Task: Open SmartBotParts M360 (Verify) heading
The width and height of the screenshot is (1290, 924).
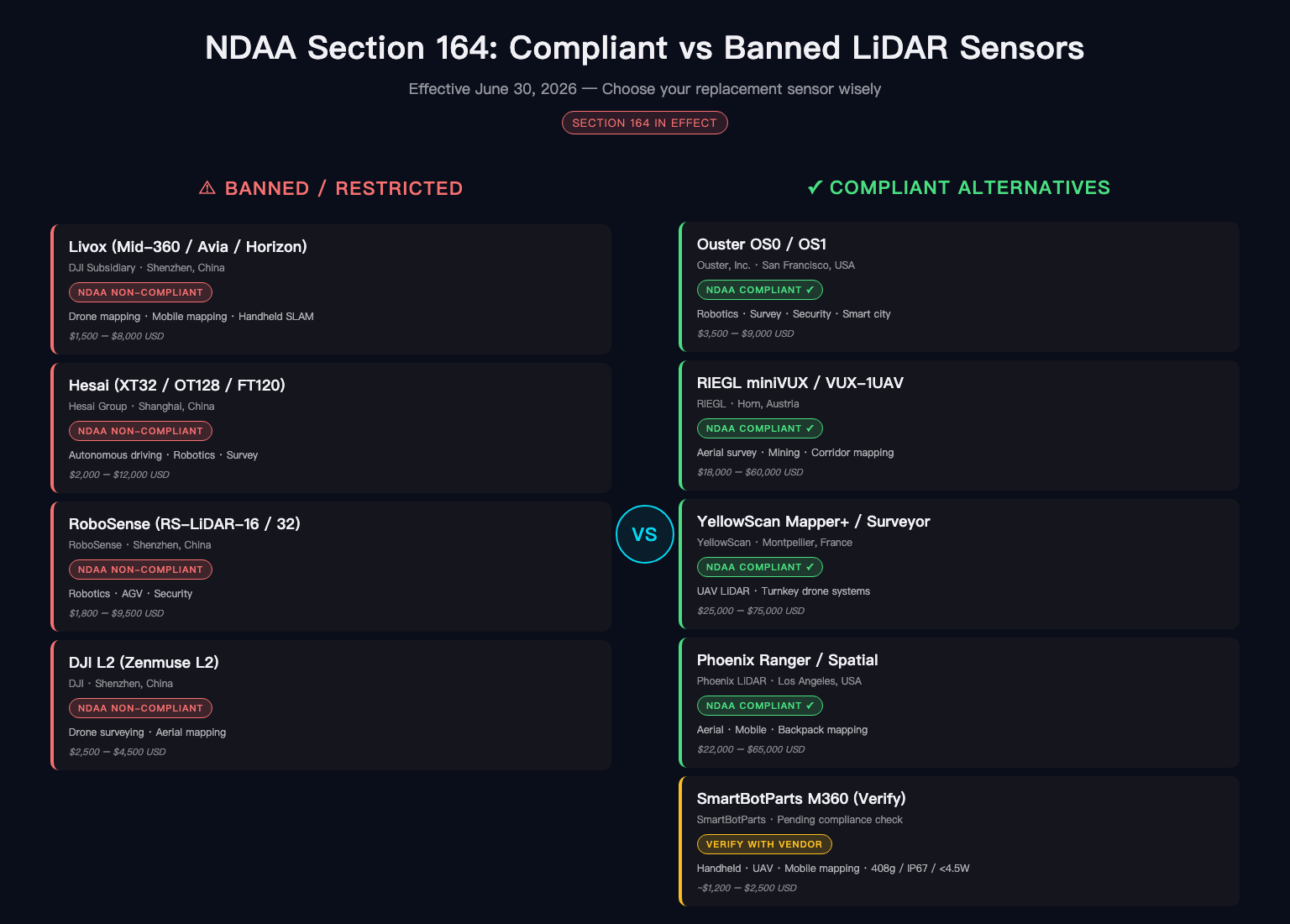Action: [x=801, y=798]
